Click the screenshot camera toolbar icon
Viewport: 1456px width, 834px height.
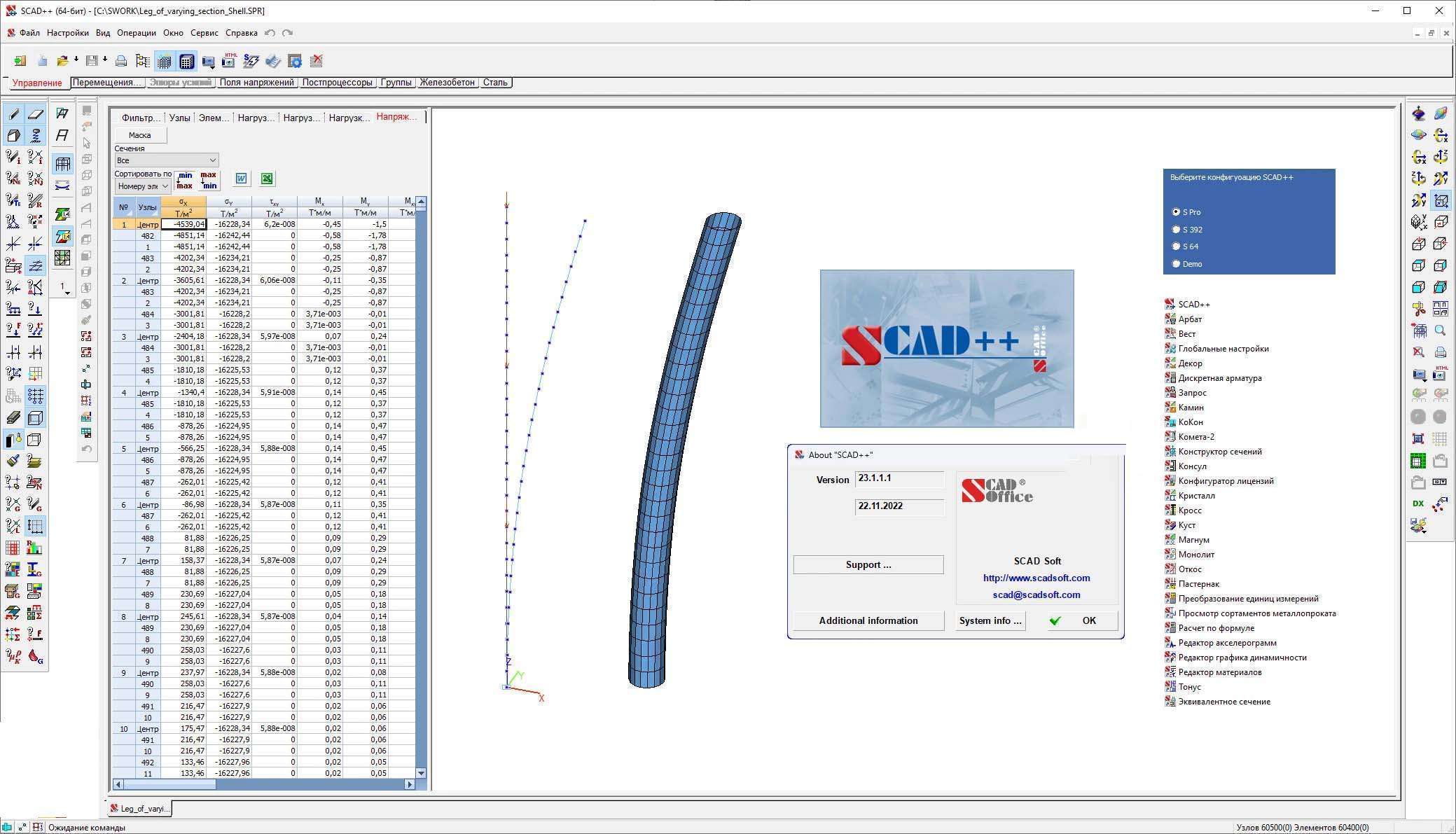[x=207, y=61]
